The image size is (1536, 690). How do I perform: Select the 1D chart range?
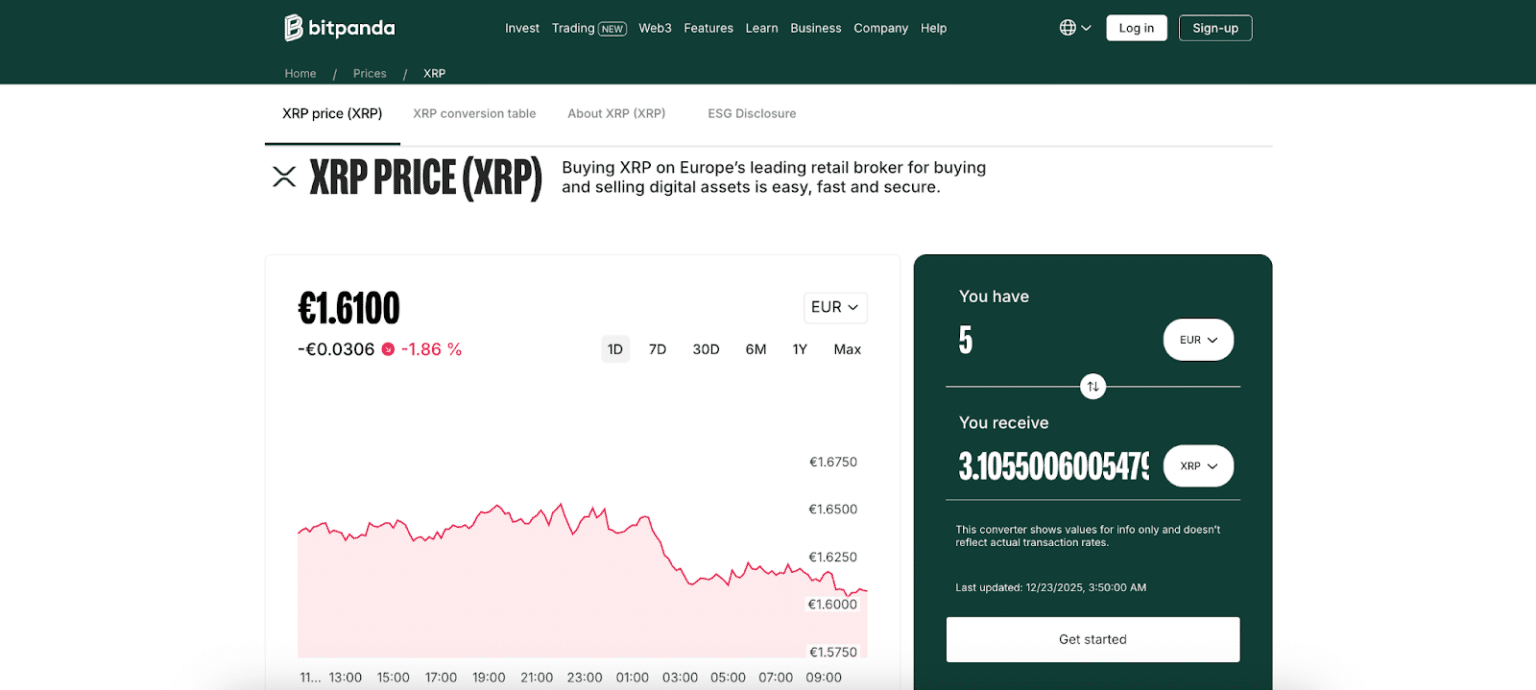click(x=615, y=349)
